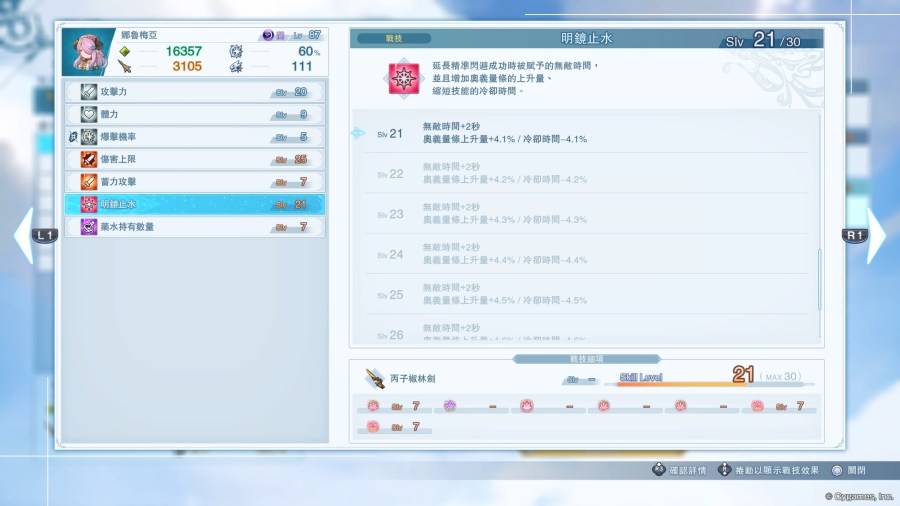
Task: Click the fourth sigil icon in the top row
Action: pos(603,406)
